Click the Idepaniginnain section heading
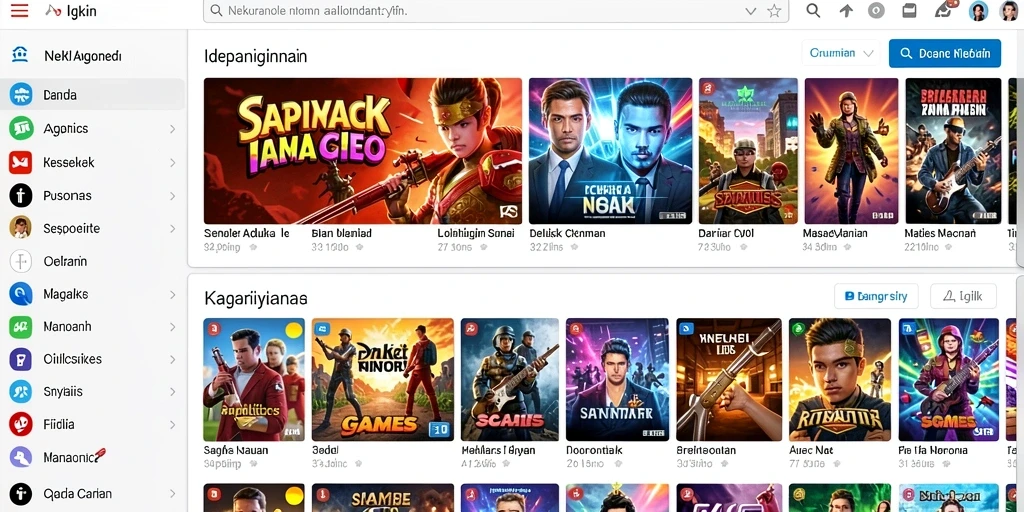Screen dimensions: 1024x512 255,56
